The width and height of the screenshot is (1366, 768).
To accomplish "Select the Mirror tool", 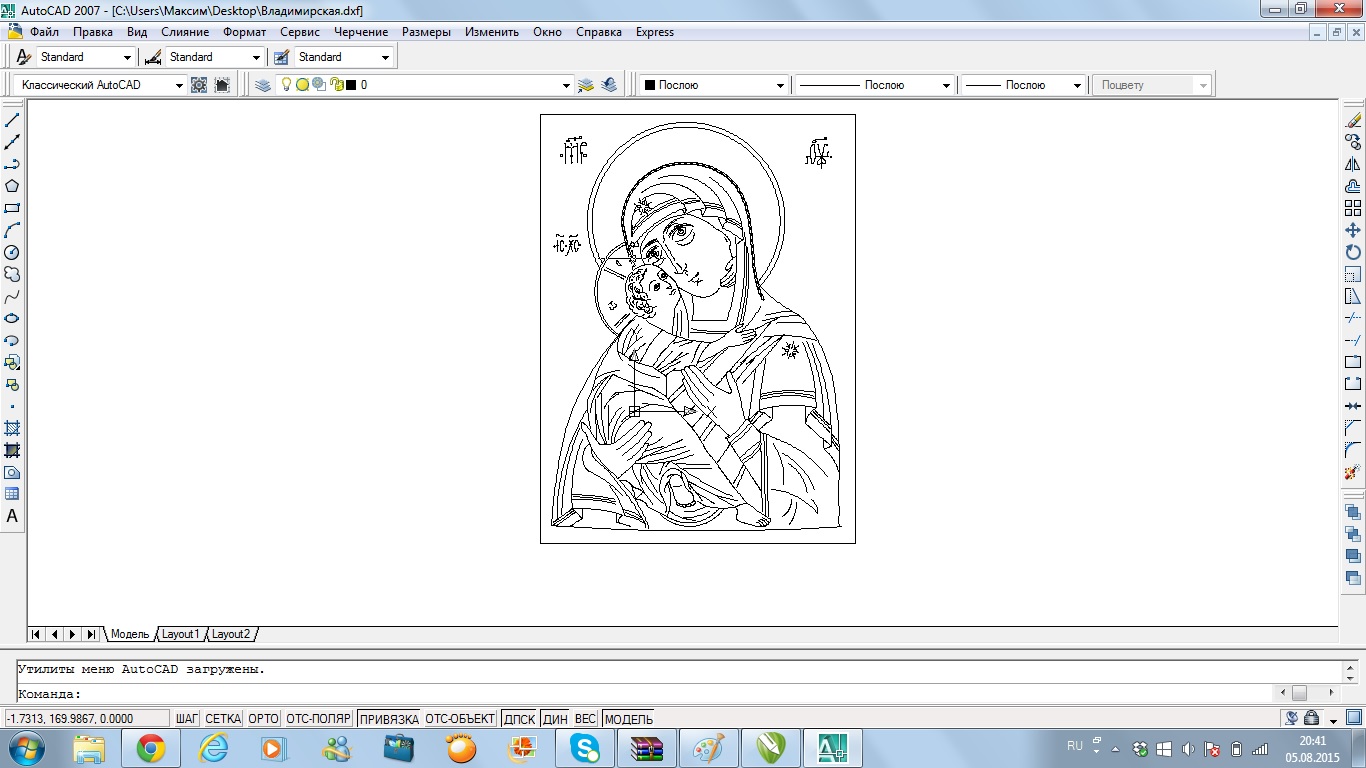I will tap(1353, 164).
